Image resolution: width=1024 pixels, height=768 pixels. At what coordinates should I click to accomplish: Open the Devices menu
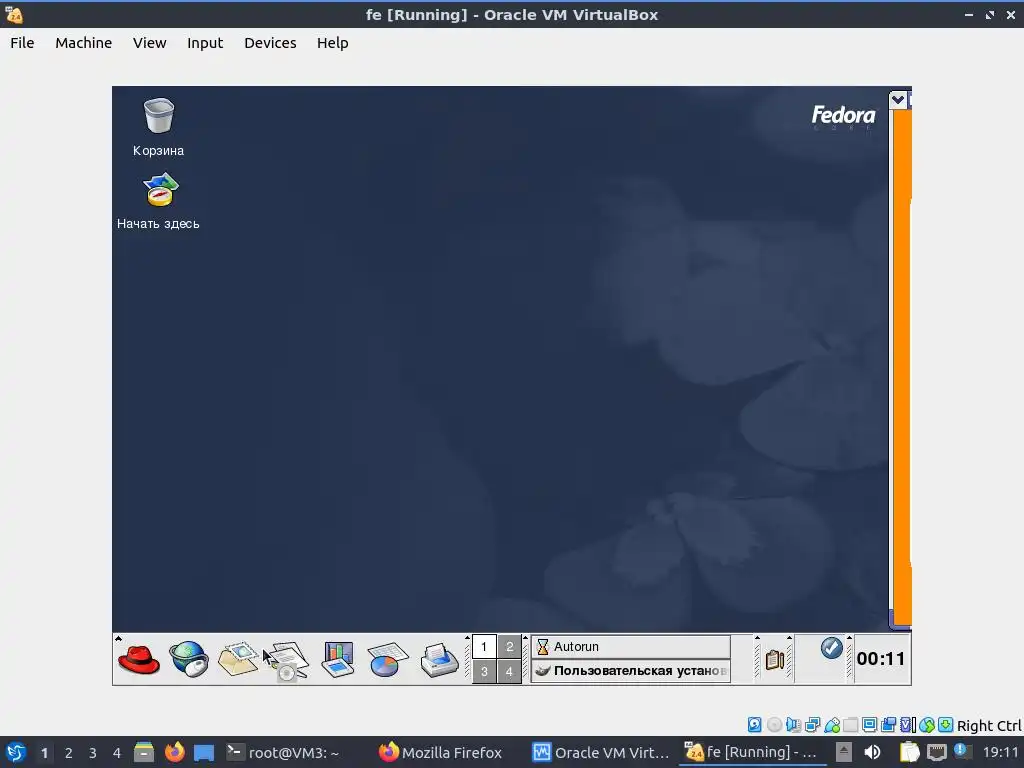270,43
